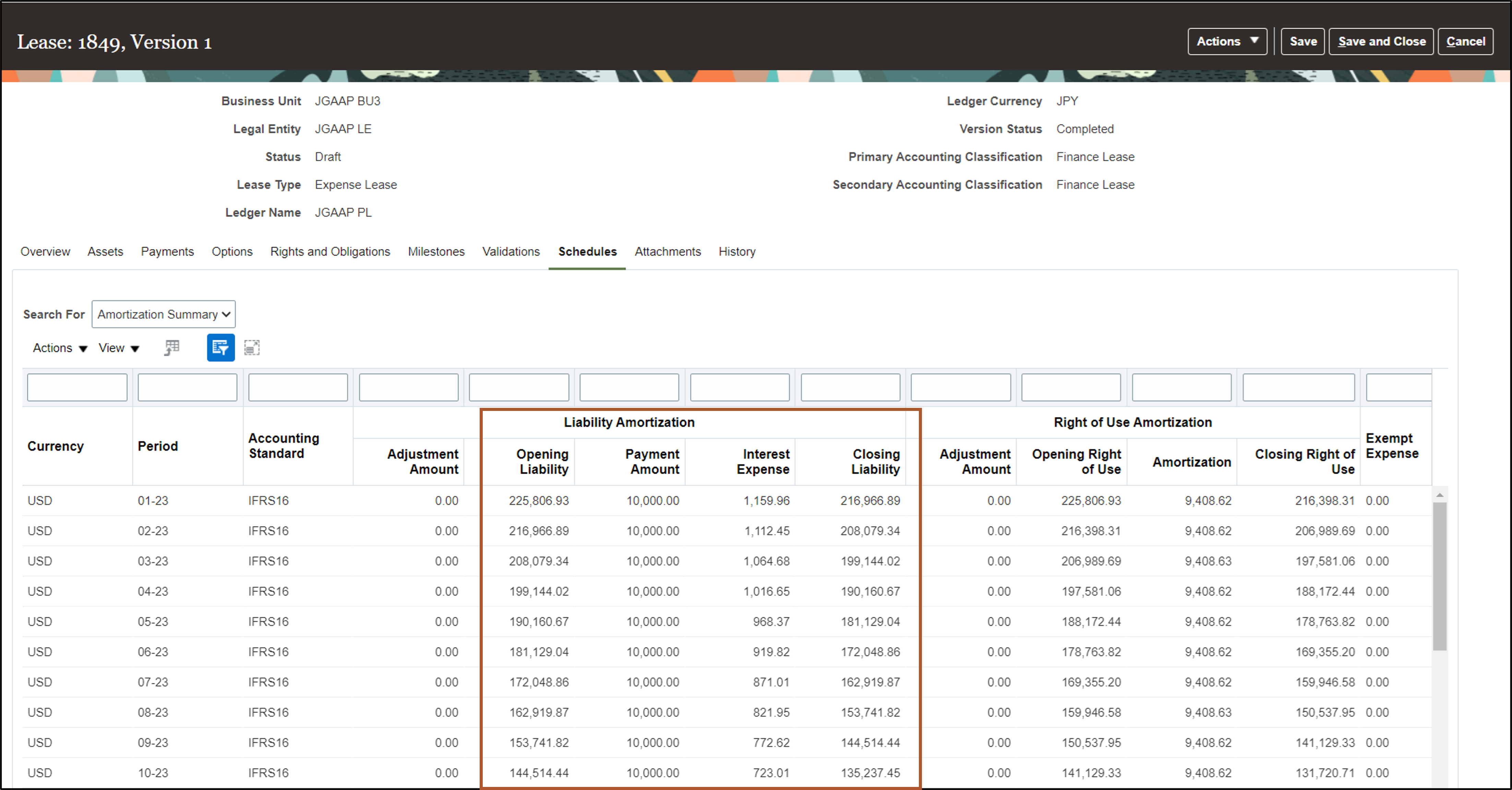Select the Payments tab

click(x=167, y=251)
